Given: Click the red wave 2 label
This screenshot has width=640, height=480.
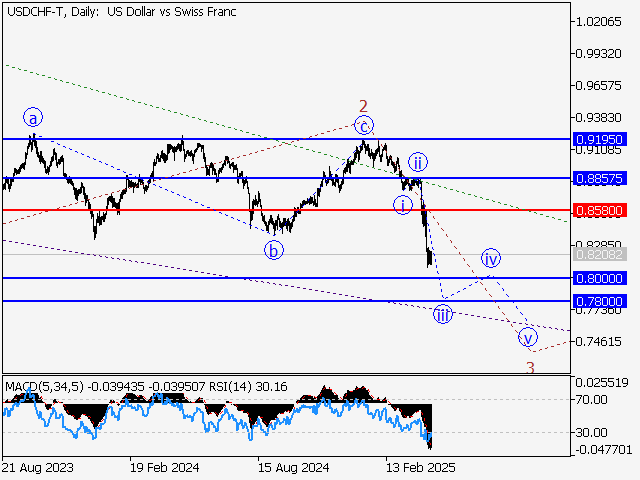Looking at the screenshot, I should pyautogui.click(x=364, y=105).
